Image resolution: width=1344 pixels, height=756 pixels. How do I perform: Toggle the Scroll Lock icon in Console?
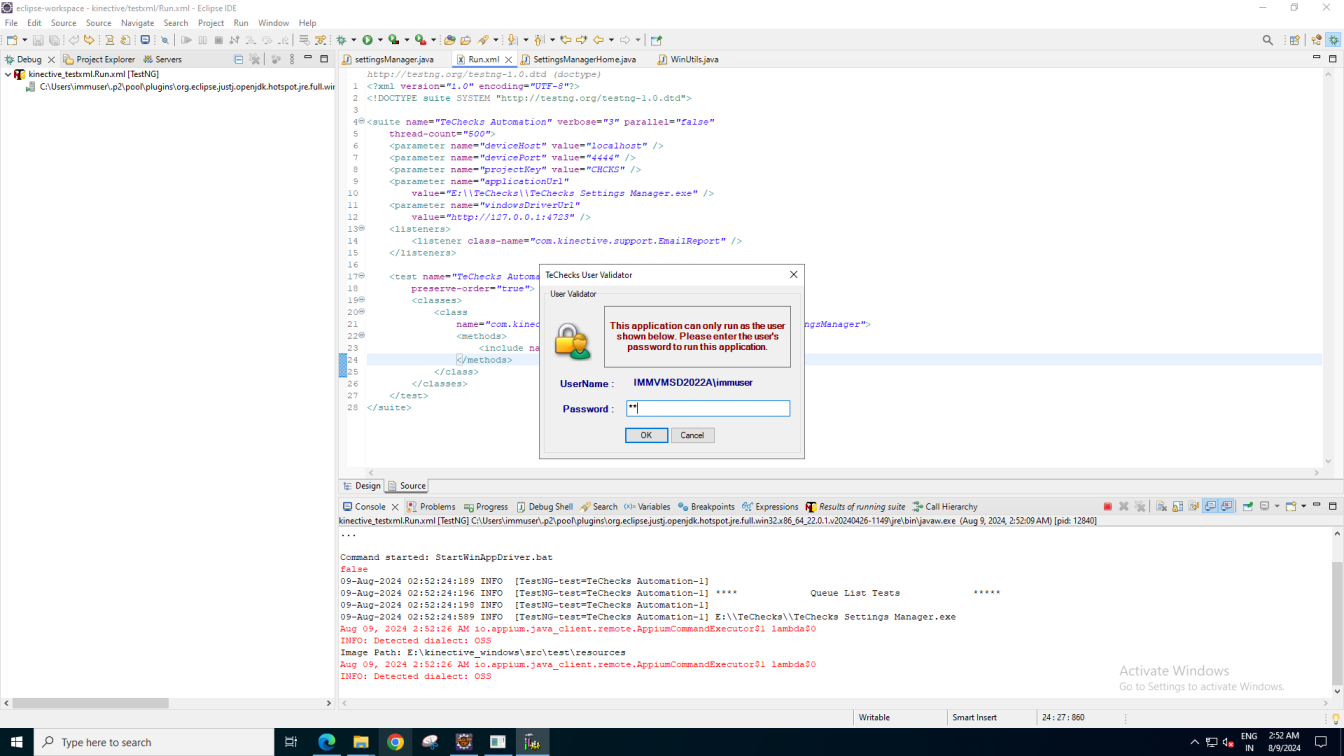click(1177, 507)
